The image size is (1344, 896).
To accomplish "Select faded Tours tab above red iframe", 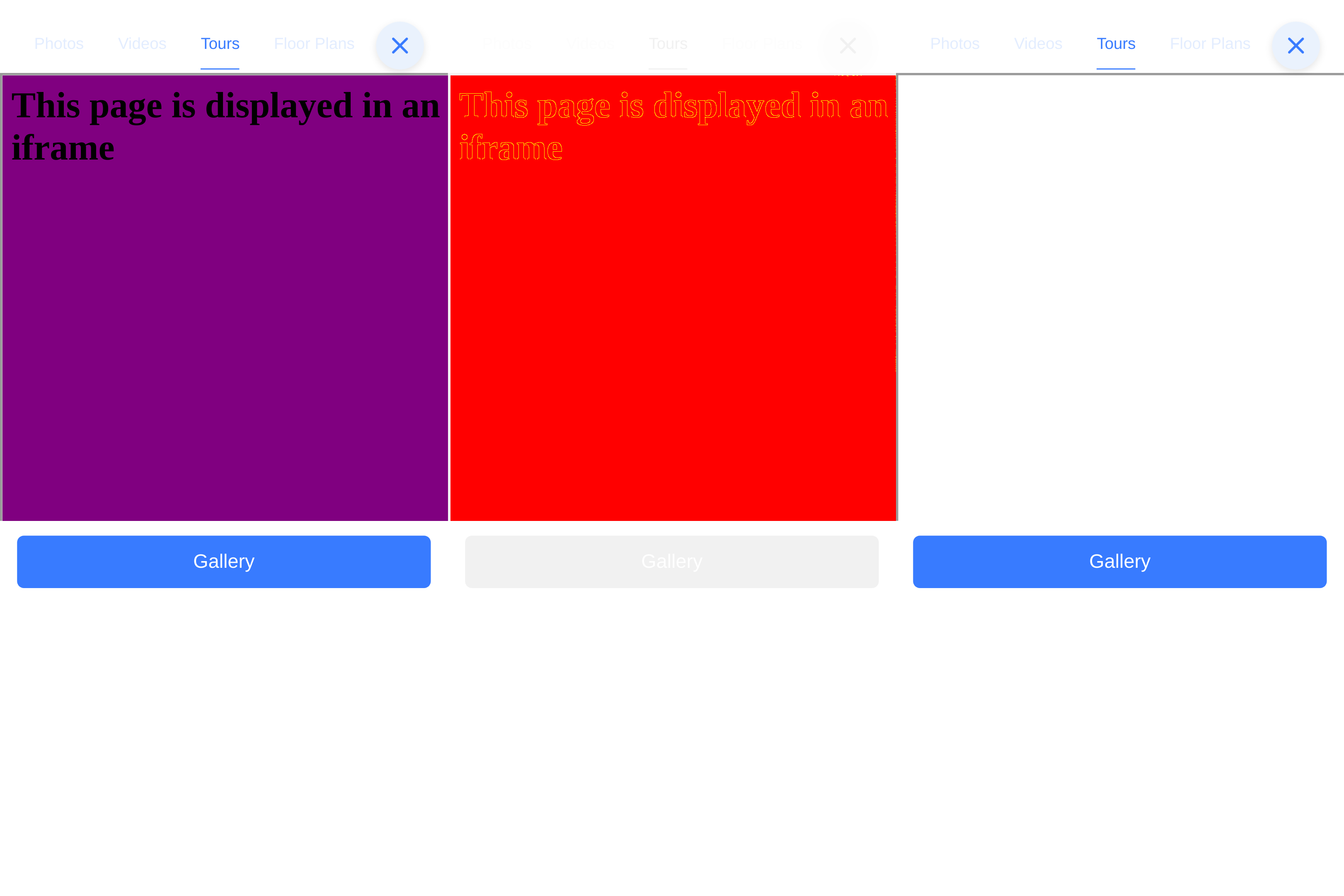I will pyautogui.click(x=668, y=44).
